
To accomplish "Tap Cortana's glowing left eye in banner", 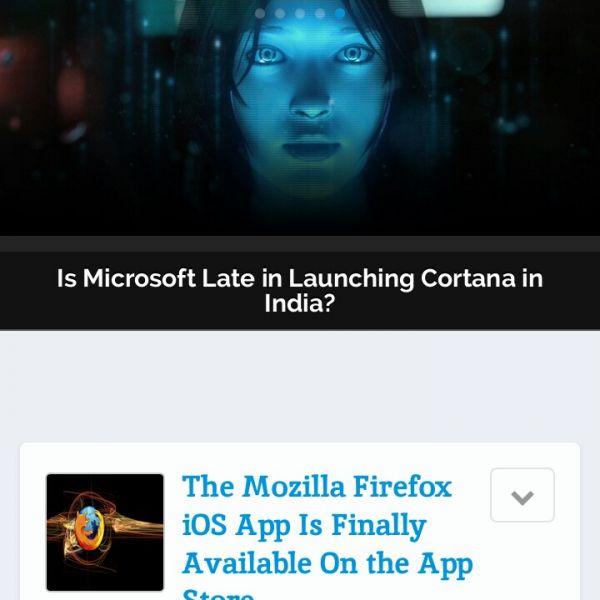I will (269, 55).
